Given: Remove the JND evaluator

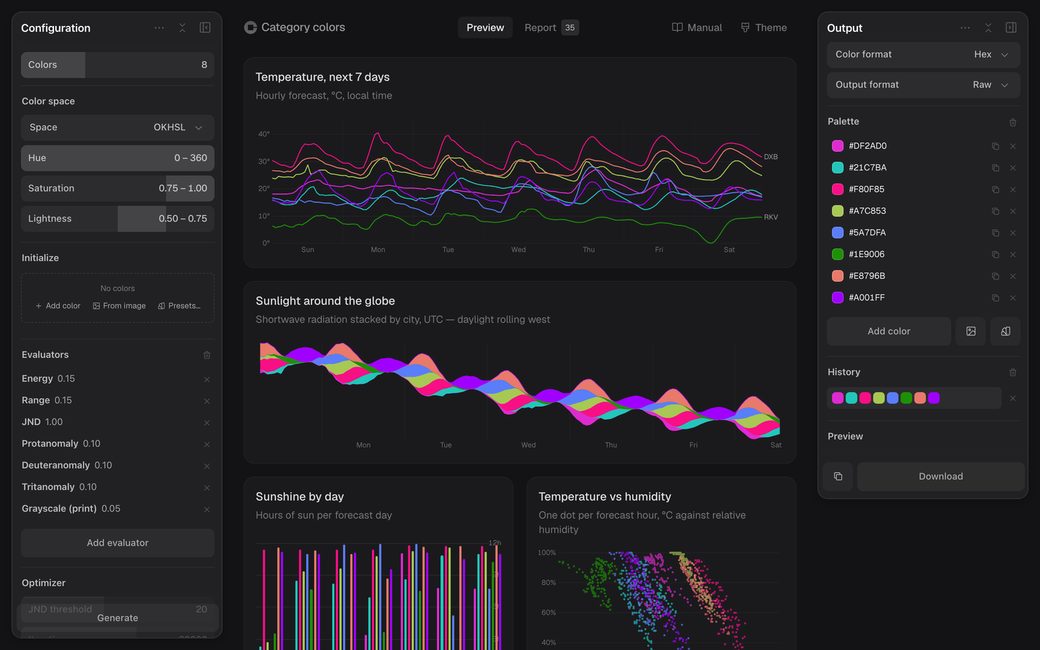Looking at the screenshot, I should point(207,422).
